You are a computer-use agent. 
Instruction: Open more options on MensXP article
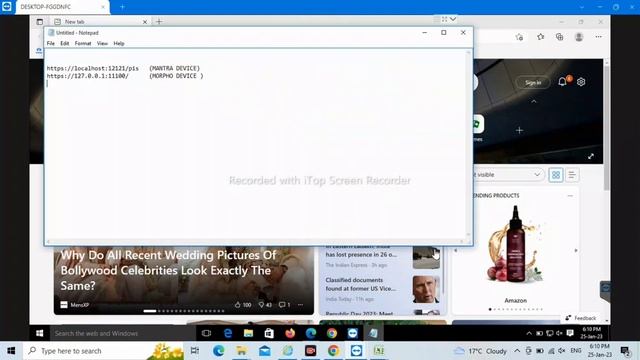point(300,305)
